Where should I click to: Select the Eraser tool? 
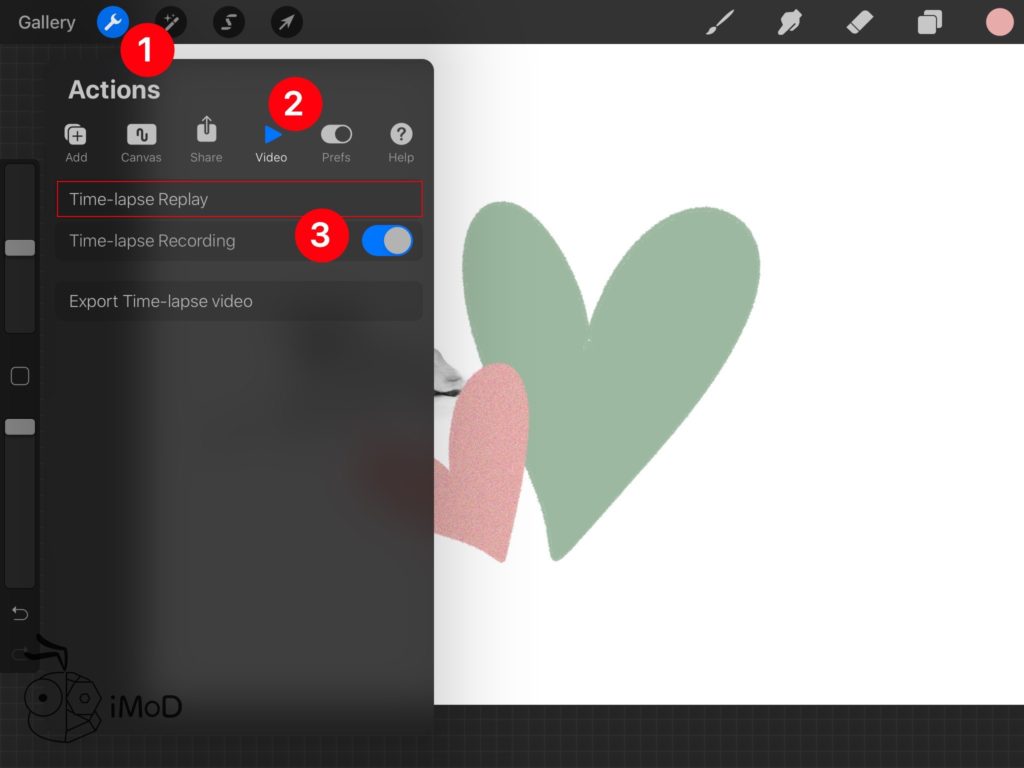860,22
